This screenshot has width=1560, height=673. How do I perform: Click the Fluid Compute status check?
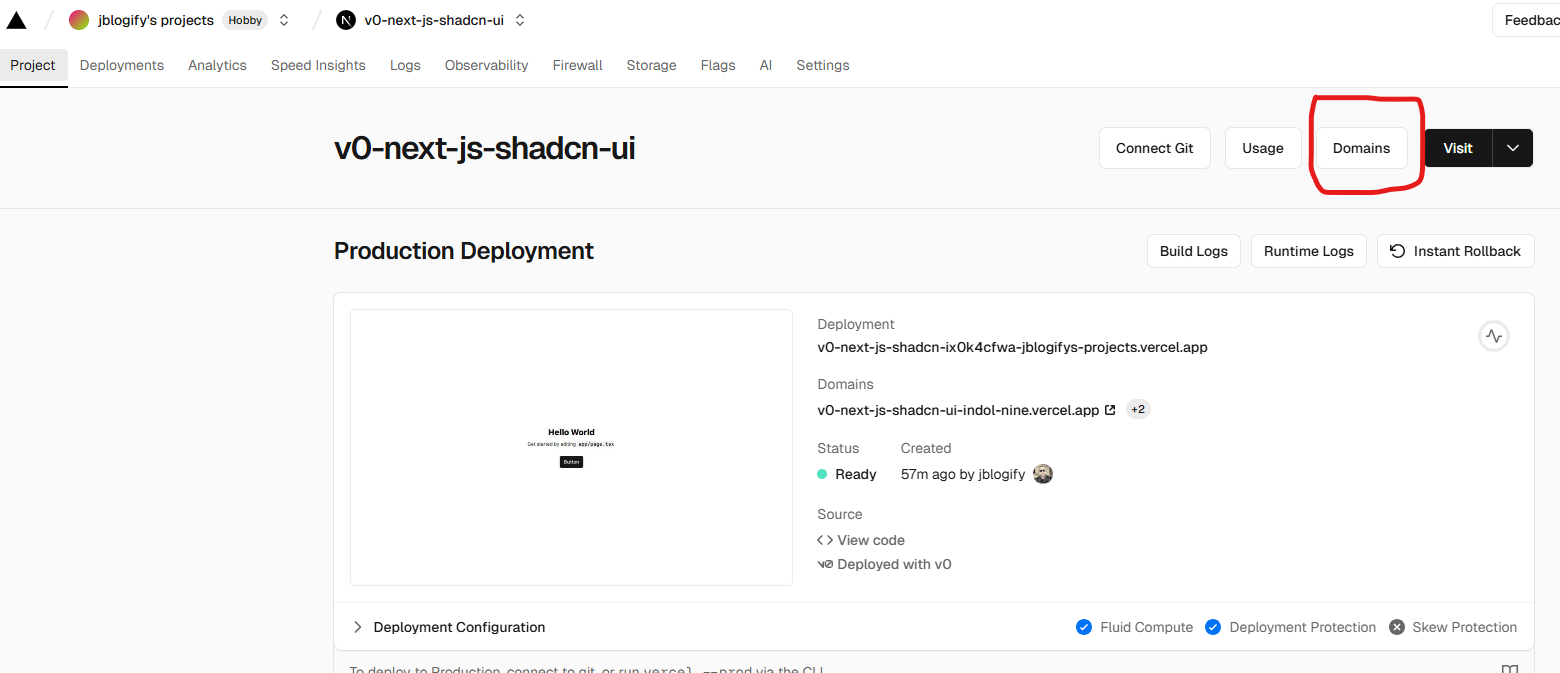coord(1084,627)
